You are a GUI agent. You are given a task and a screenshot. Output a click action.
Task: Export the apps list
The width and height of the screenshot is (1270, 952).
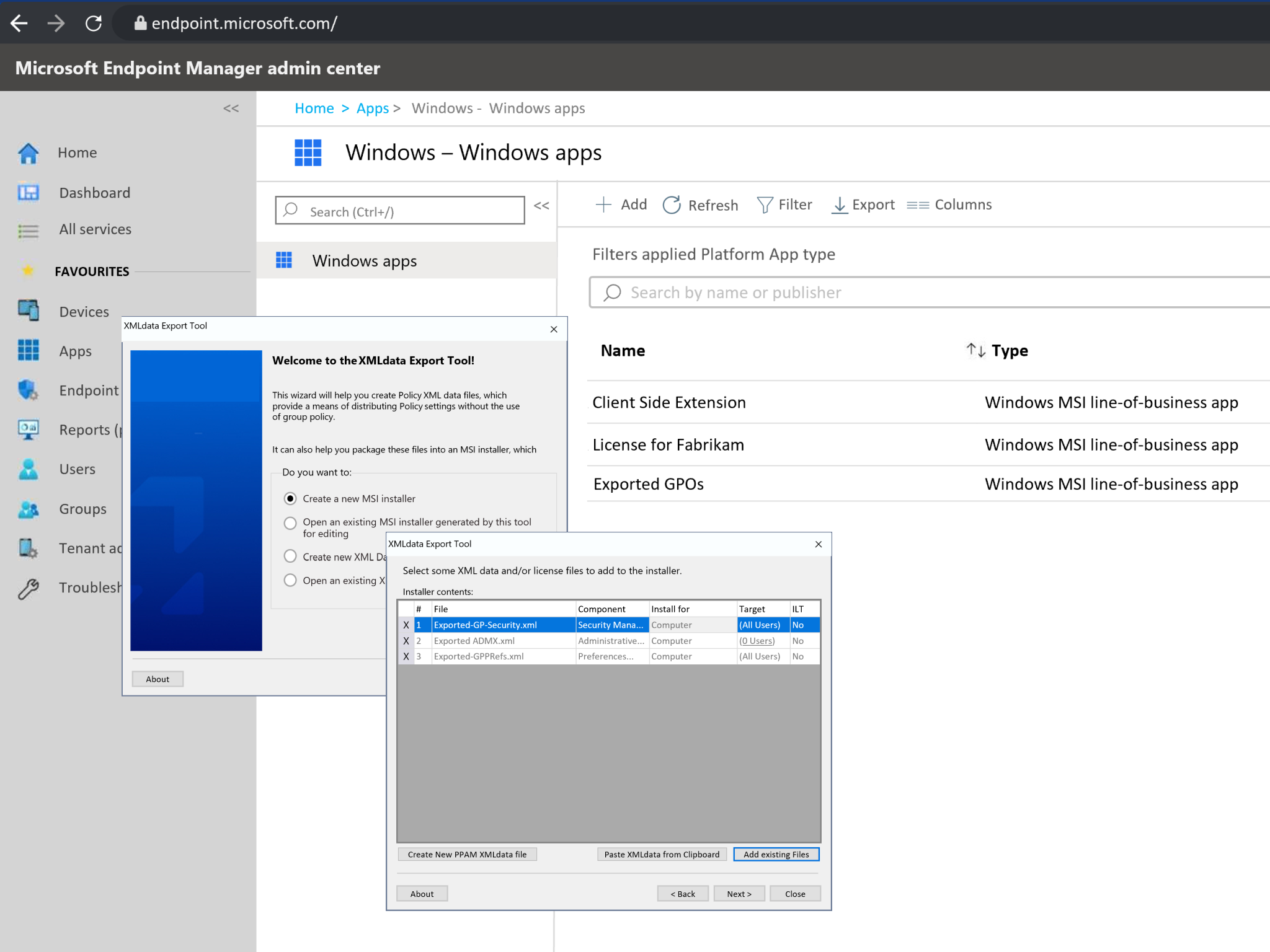pos(863,205)
